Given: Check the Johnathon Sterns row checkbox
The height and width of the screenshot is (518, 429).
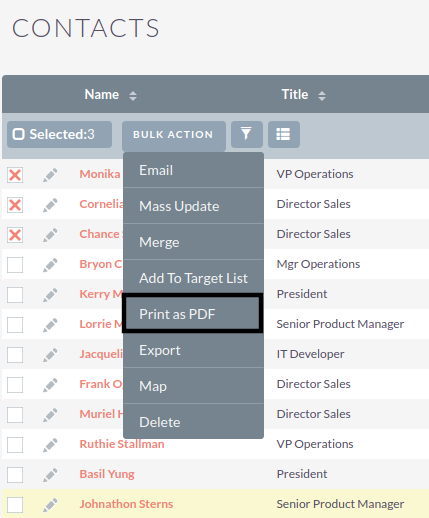Looking at the screenshot, I should click(x=15, y=505).
